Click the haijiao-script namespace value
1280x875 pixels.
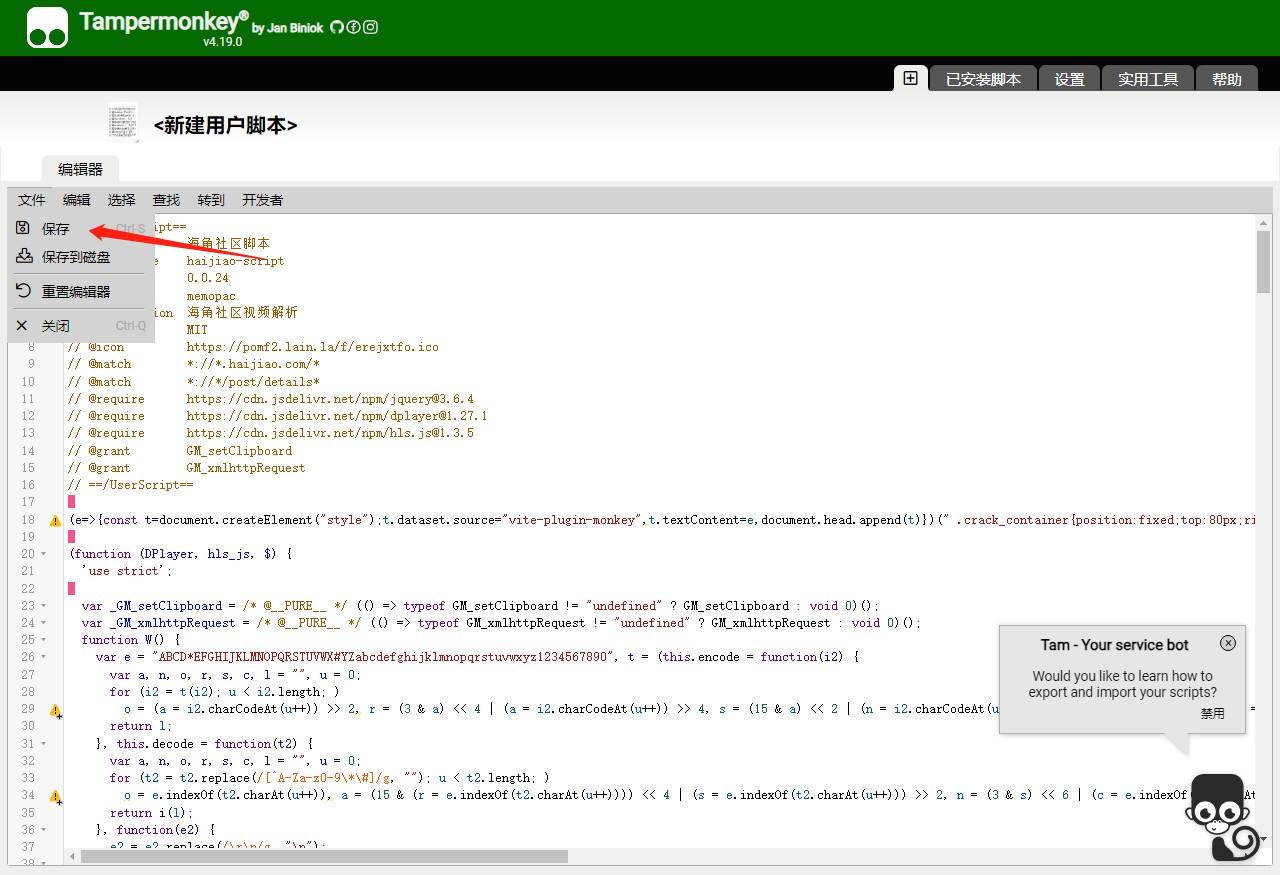235,261
